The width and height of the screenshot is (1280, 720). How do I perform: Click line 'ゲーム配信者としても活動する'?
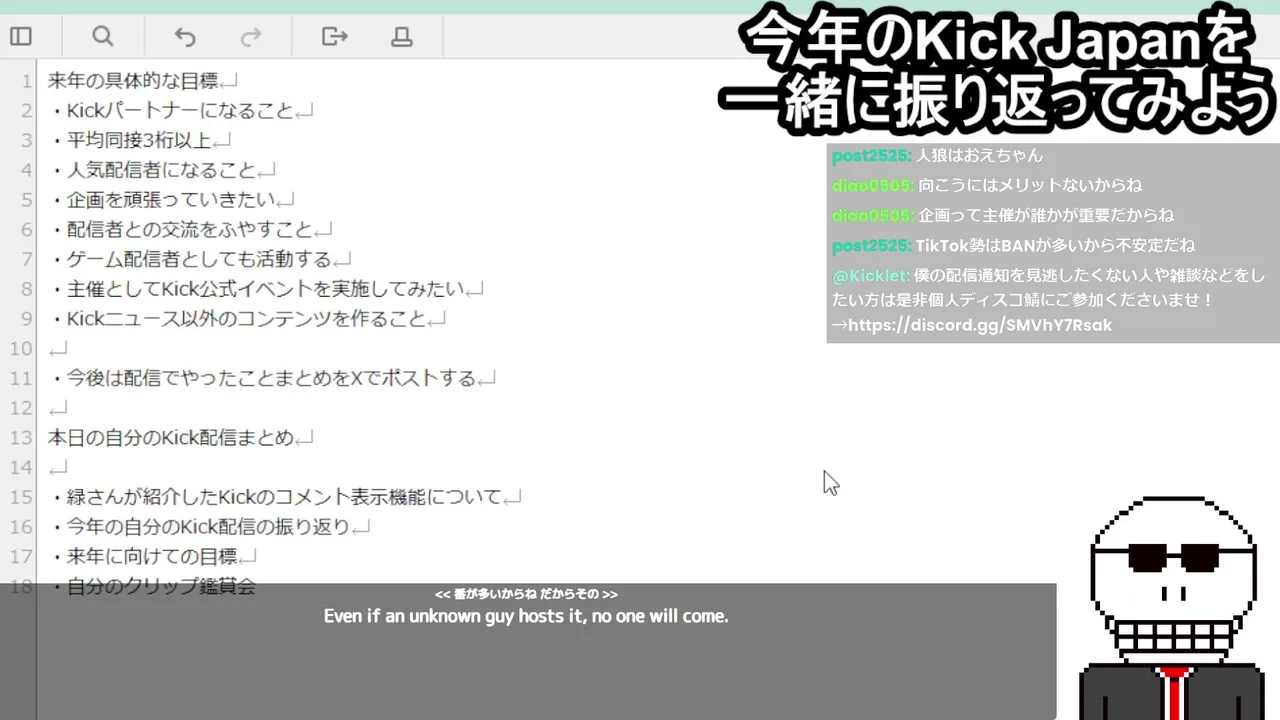click(x=190, y=259)
